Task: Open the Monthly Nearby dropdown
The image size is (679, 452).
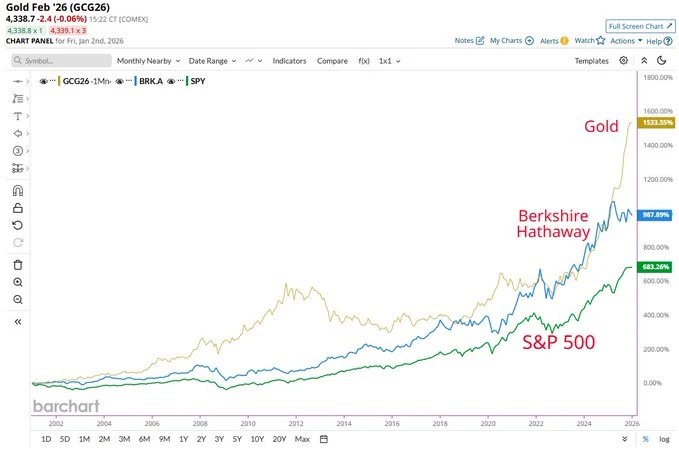Action: click(148, 60)
